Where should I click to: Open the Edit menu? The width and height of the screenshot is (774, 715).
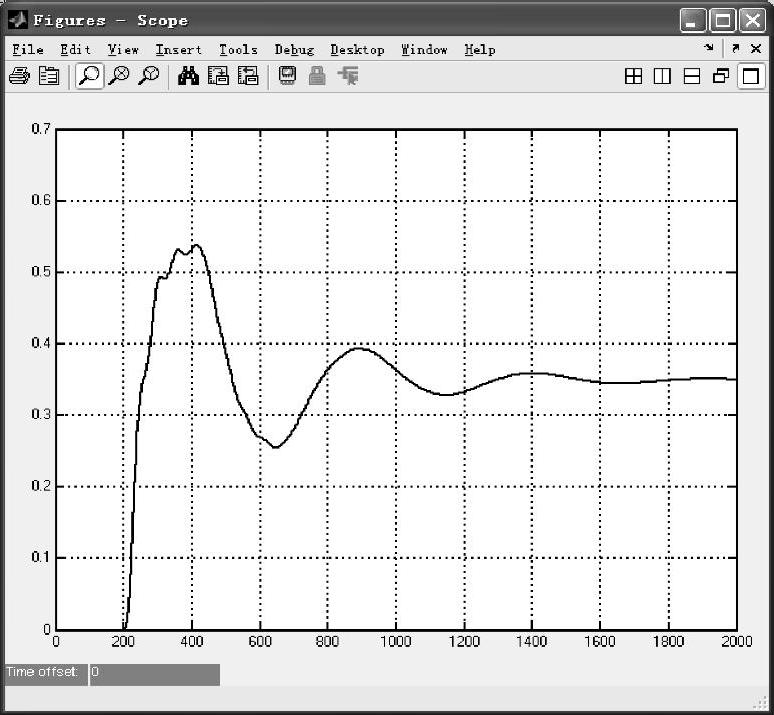pyautogui.click(x=76, y=49)
